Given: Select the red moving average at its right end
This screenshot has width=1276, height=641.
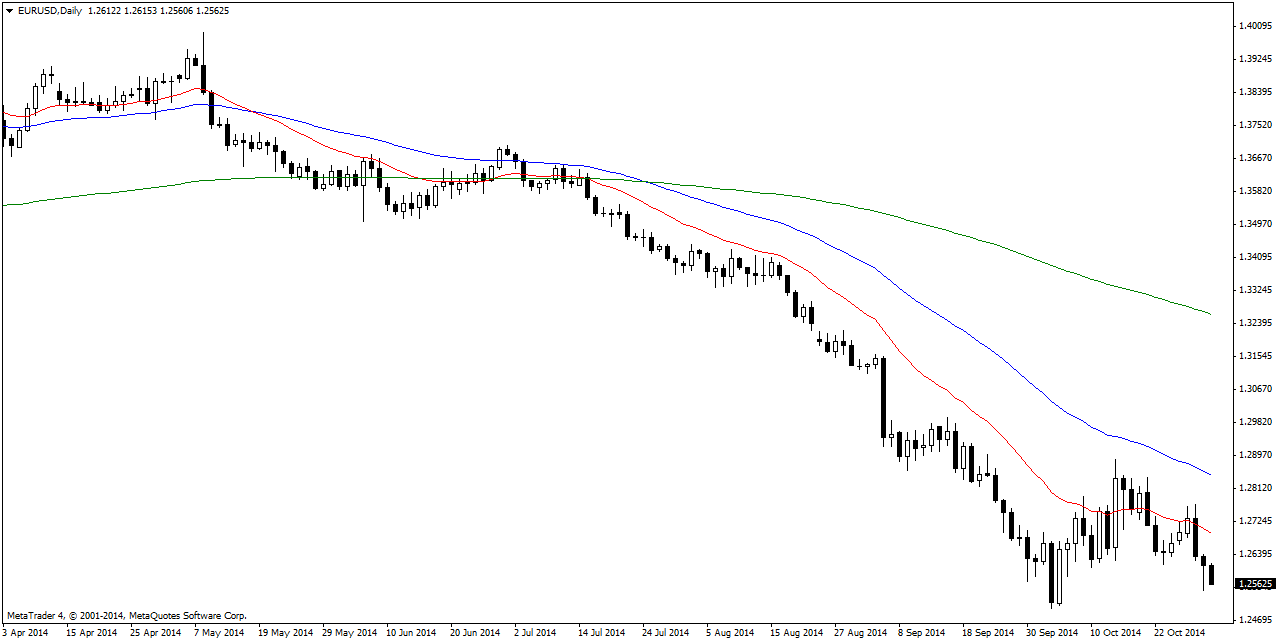Looking at the screenshot, I should [x=1207, y=531].
